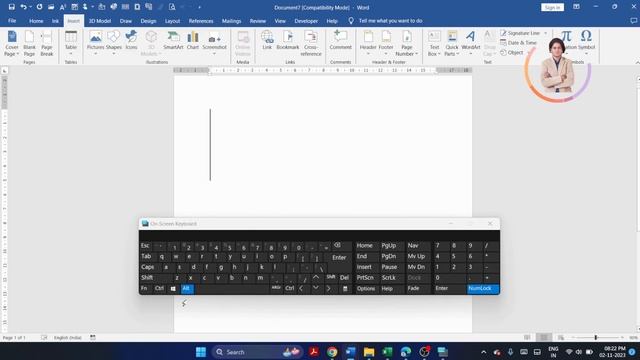This screenshot has width=640, height=360.
Task: Open the Pictures insert option
Action: [x=96, y=42]
